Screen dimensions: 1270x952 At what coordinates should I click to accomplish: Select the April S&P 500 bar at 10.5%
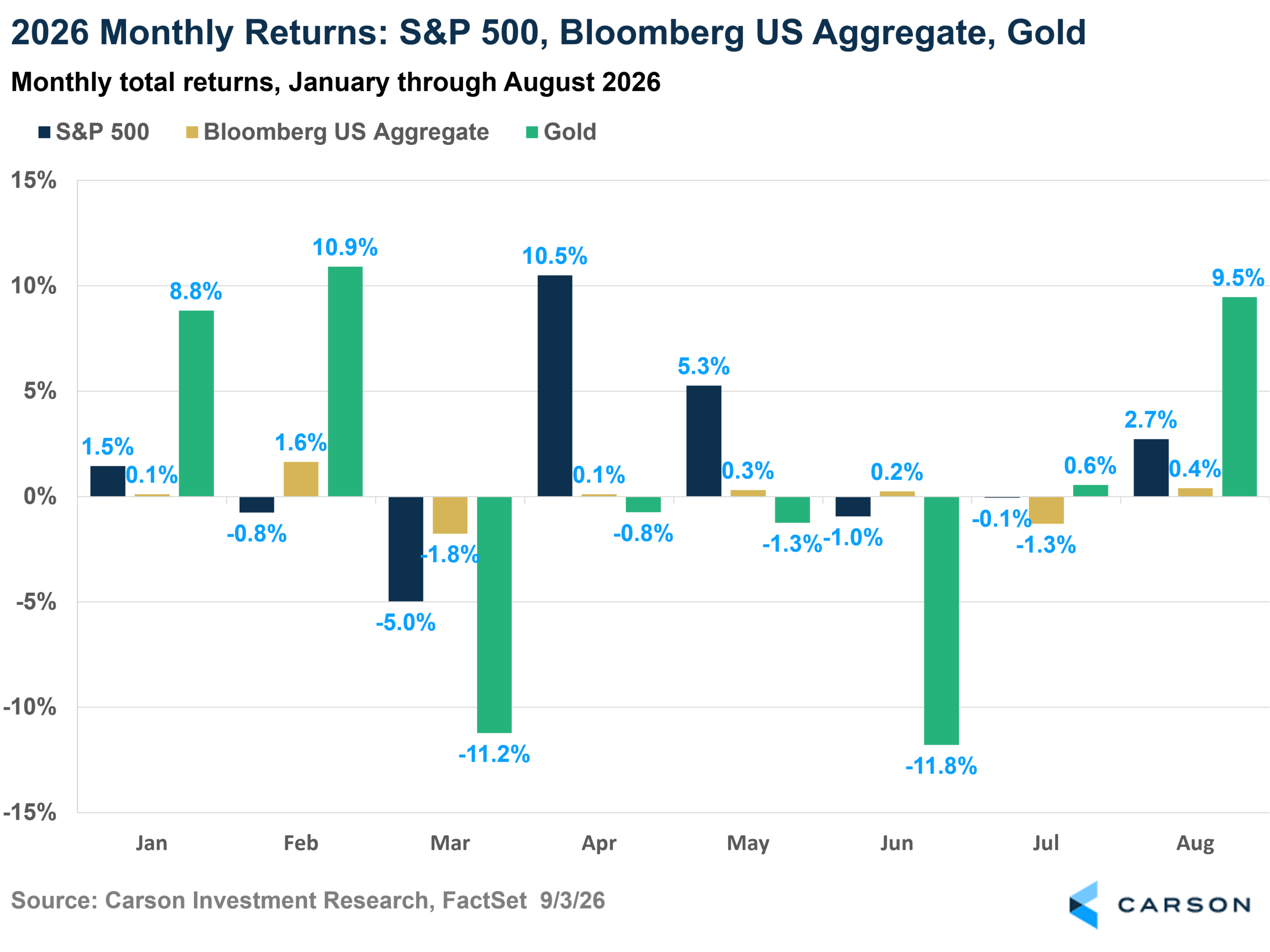tap(555, 386)
